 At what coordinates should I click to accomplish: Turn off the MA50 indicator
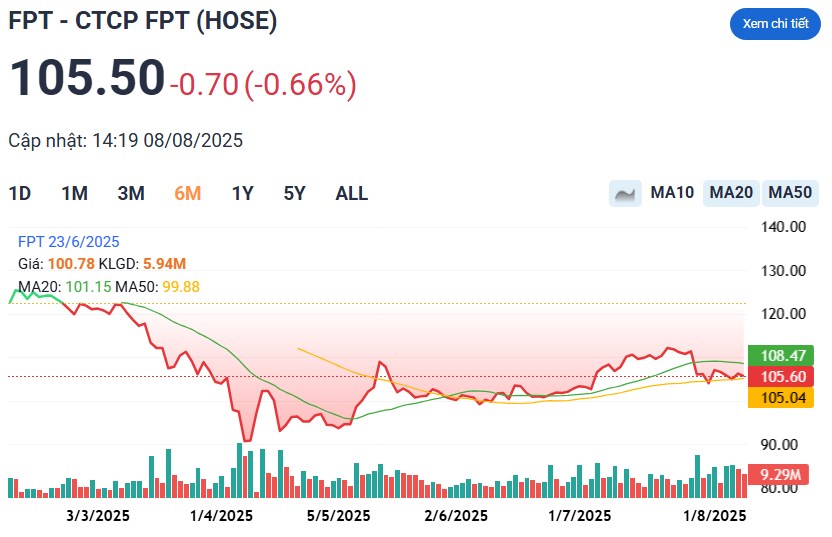click(x=790, y=193)
